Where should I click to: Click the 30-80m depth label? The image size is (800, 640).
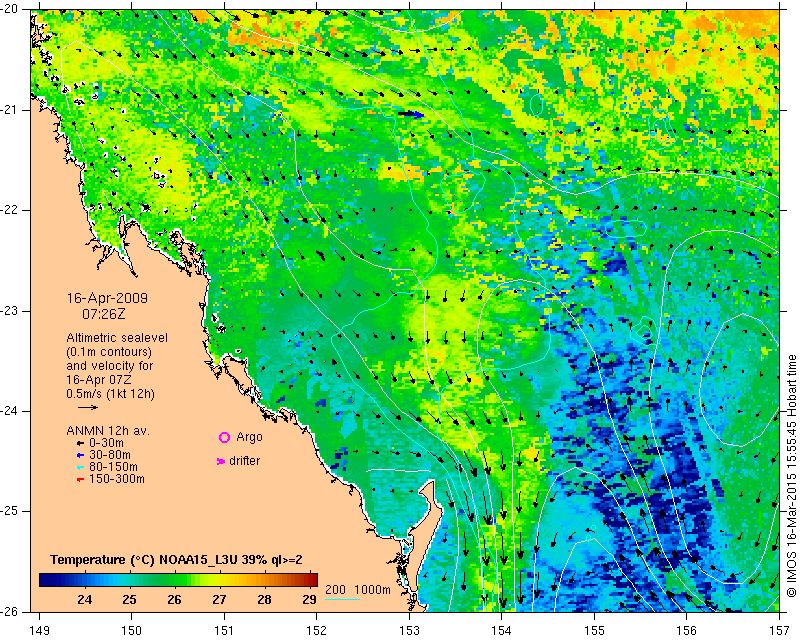(110, 455)
